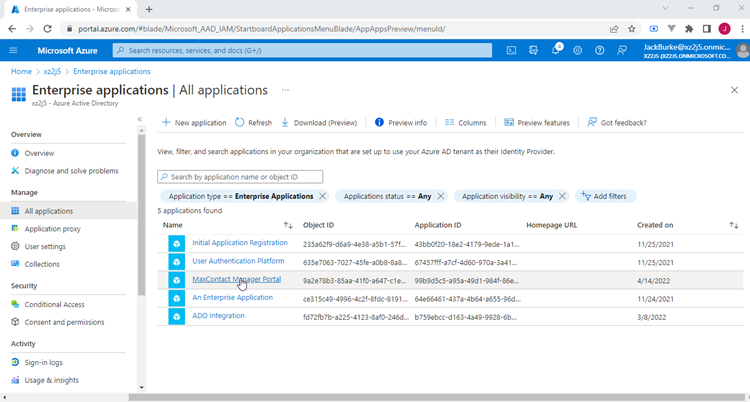Remove the Applications status filter
750x402 pixels.
tap(441, 196)
